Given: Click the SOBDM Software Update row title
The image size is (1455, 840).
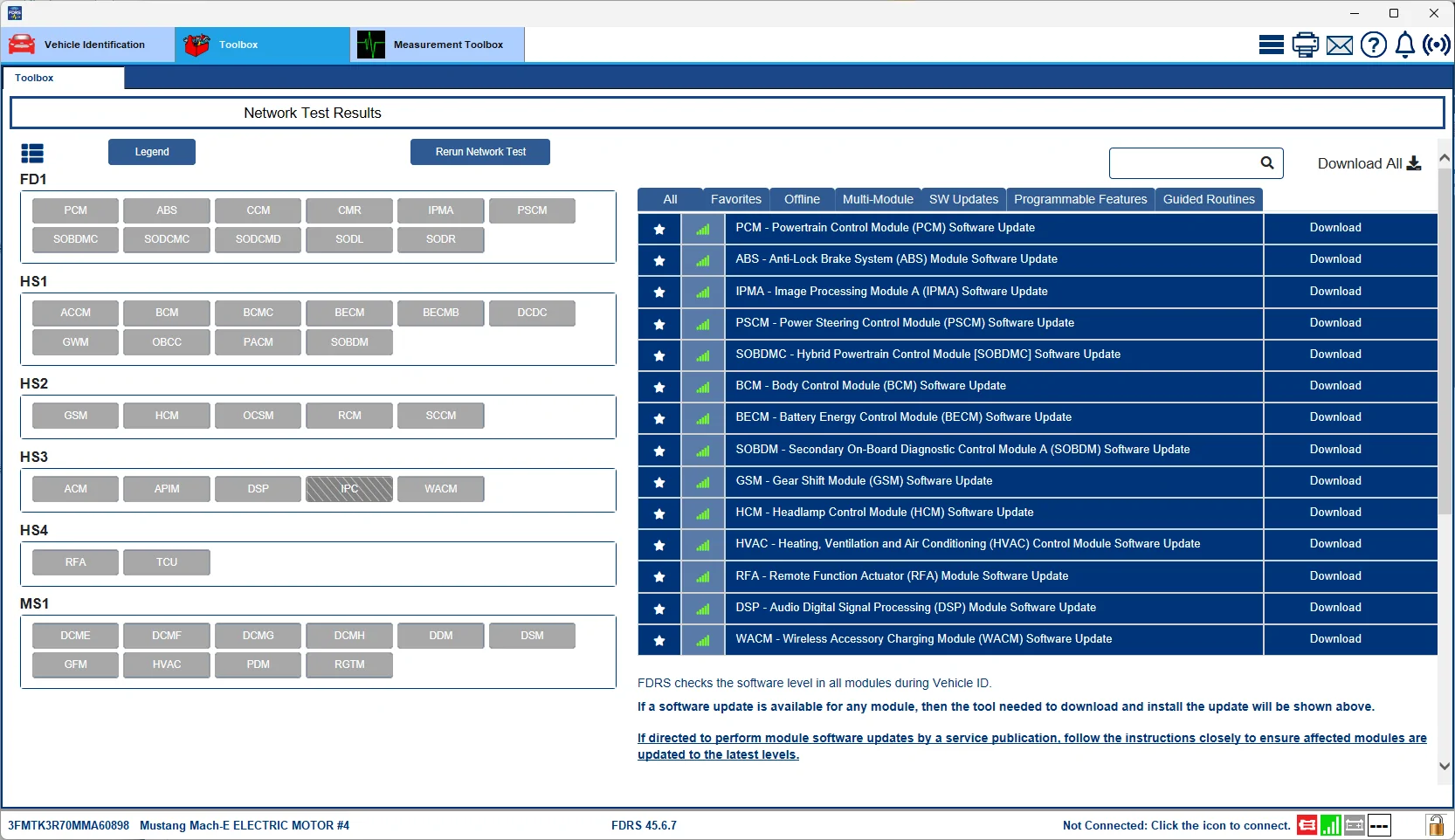Looking at the screenshot, I should [962, 450].
